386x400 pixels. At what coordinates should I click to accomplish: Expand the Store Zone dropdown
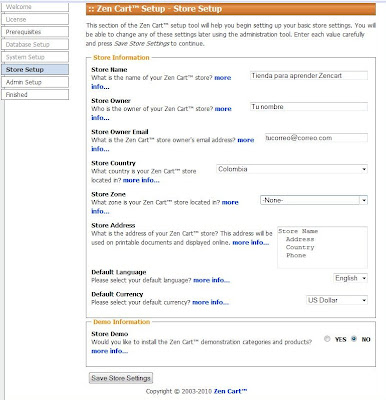point(314,200)
